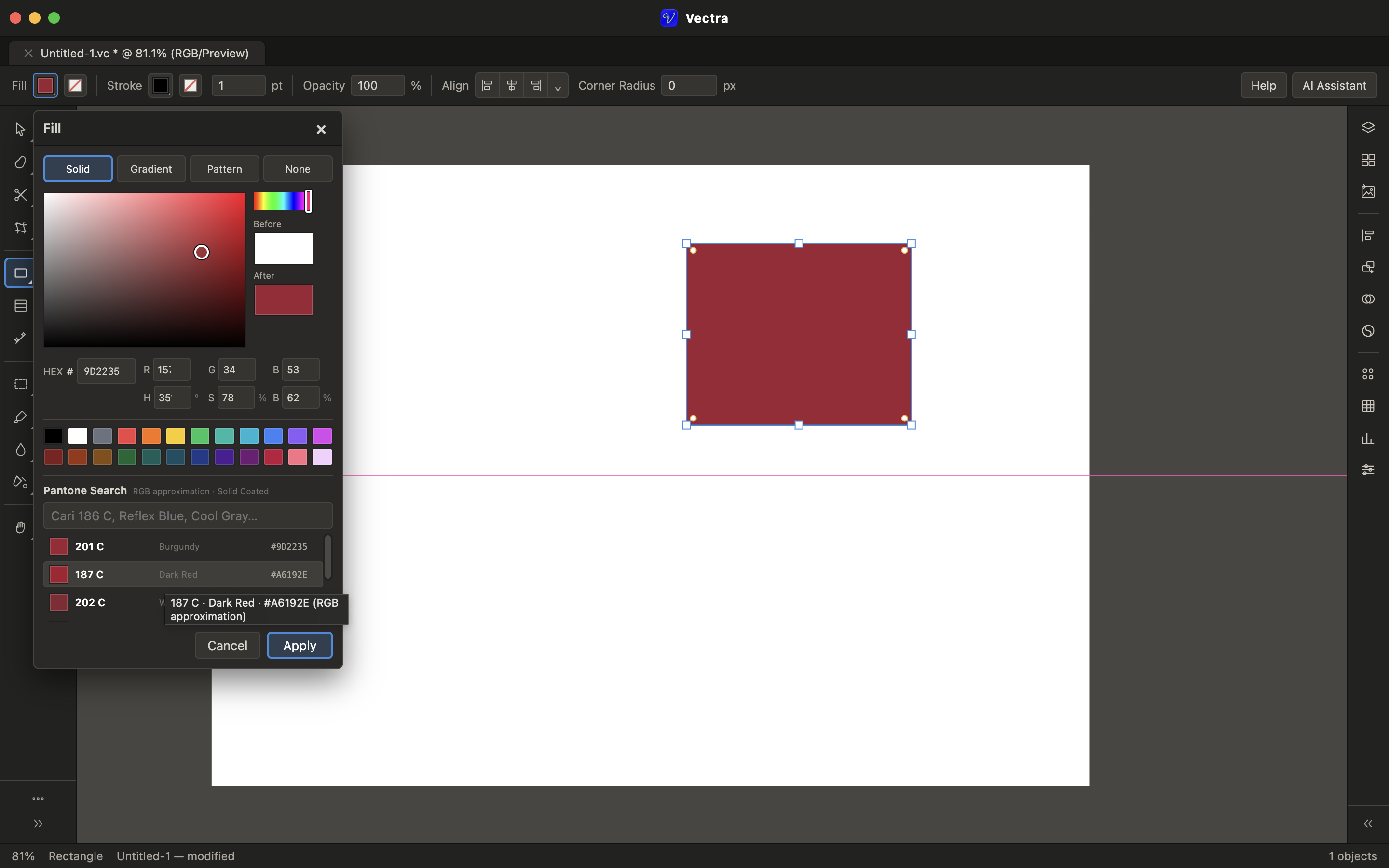Select the Paint Bucket tool
Viewport: 1389px width, 868px height.
coord(20,482)
